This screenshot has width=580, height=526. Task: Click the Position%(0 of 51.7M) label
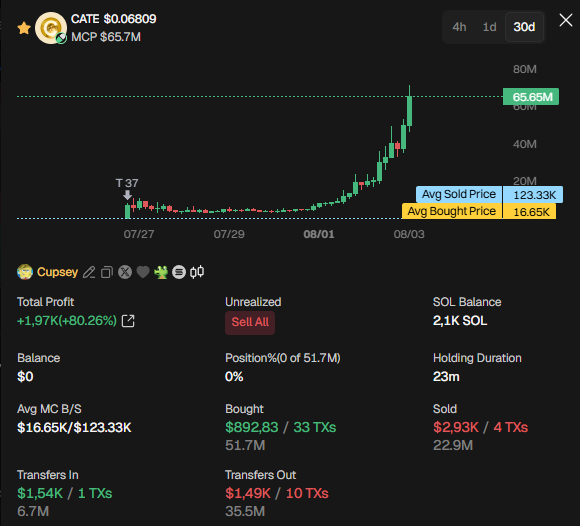tap(283, 358)
